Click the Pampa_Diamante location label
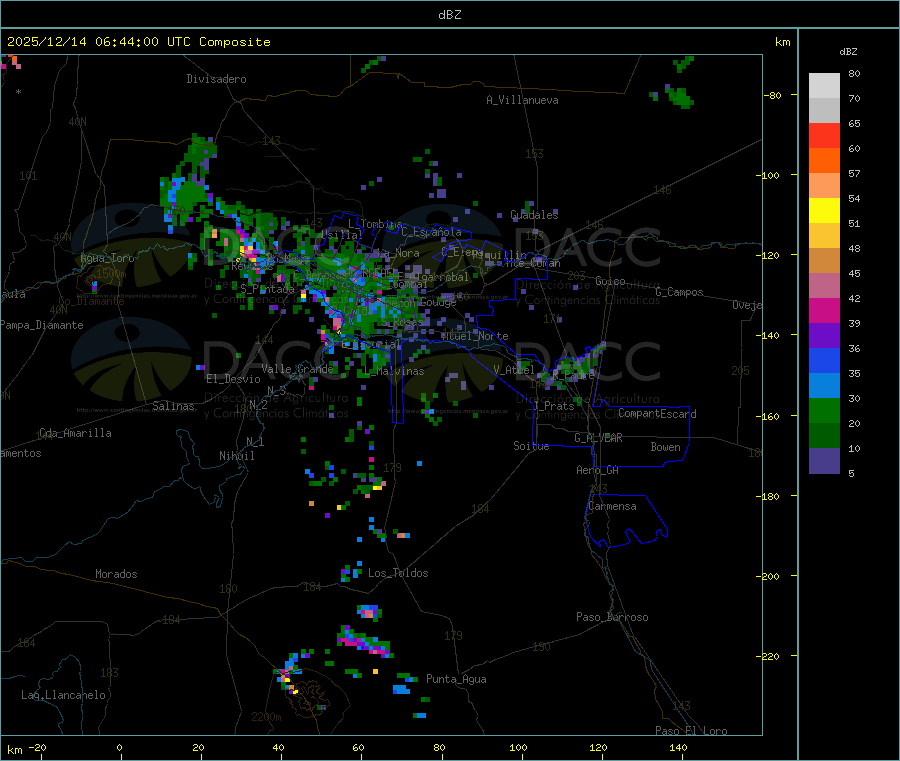 pyautogui.click(x=42, y=325)
